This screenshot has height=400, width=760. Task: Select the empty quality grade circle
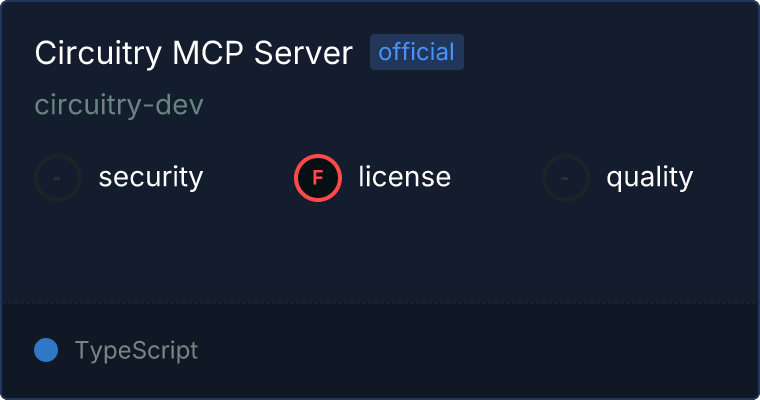click(566, 178)
